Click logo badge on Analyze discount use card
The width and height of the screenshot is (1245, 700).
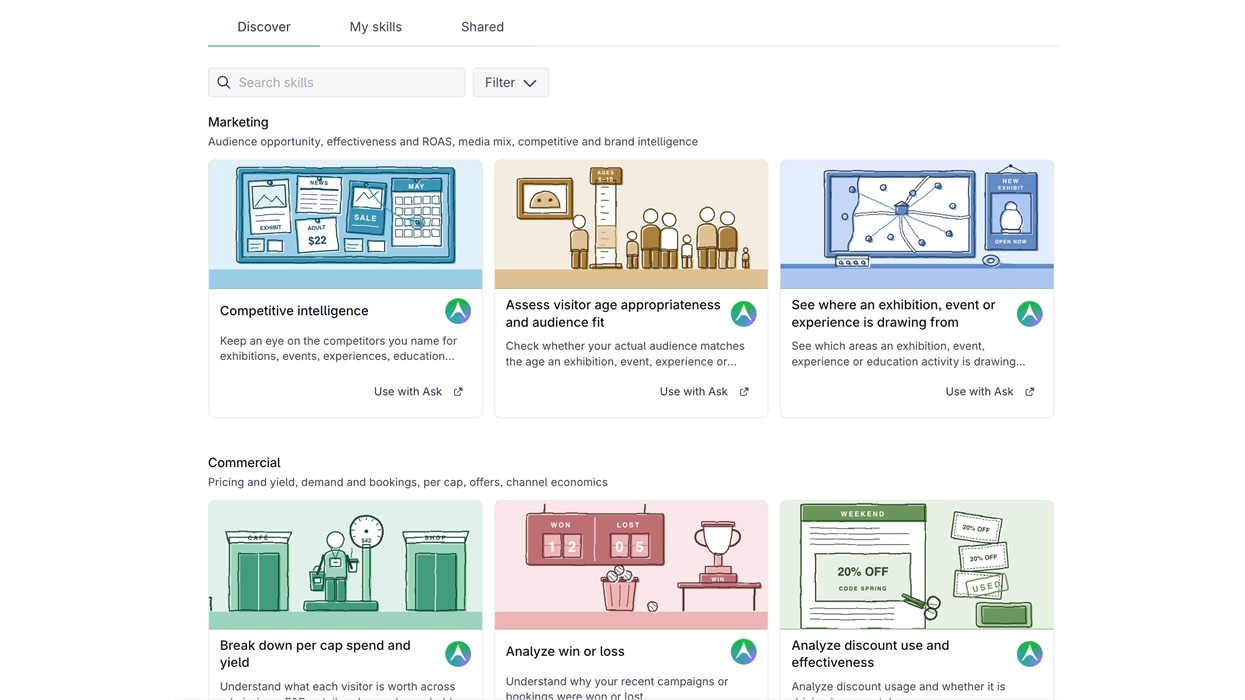point(1030,654)
